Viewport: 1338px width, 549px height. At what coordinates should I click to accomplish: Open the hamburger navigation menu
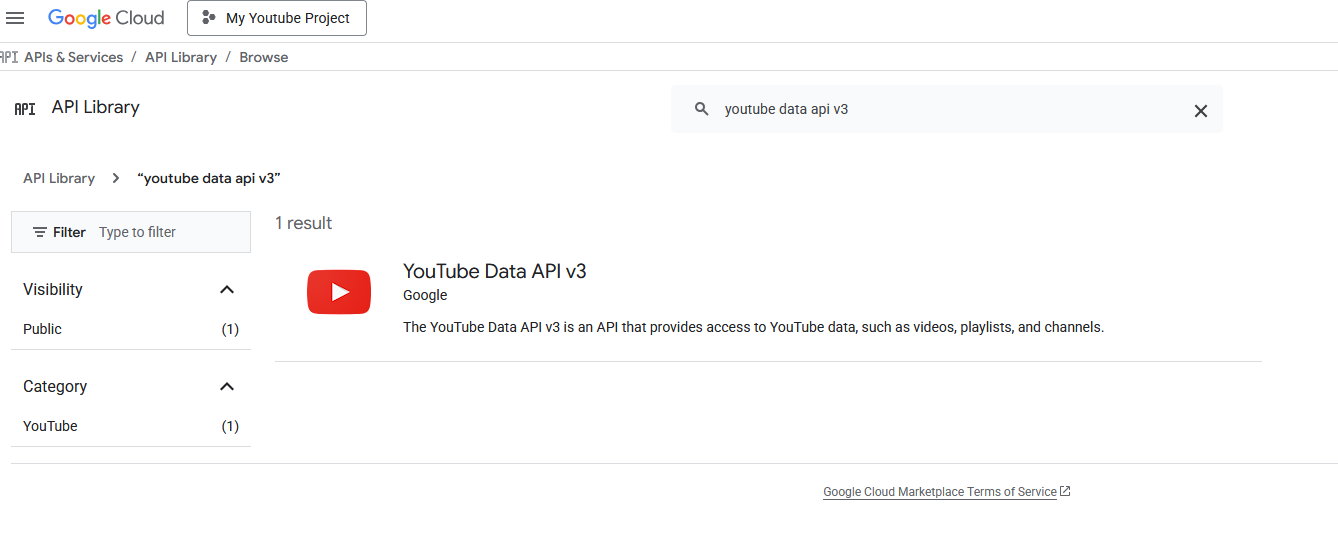coord(15,18)
